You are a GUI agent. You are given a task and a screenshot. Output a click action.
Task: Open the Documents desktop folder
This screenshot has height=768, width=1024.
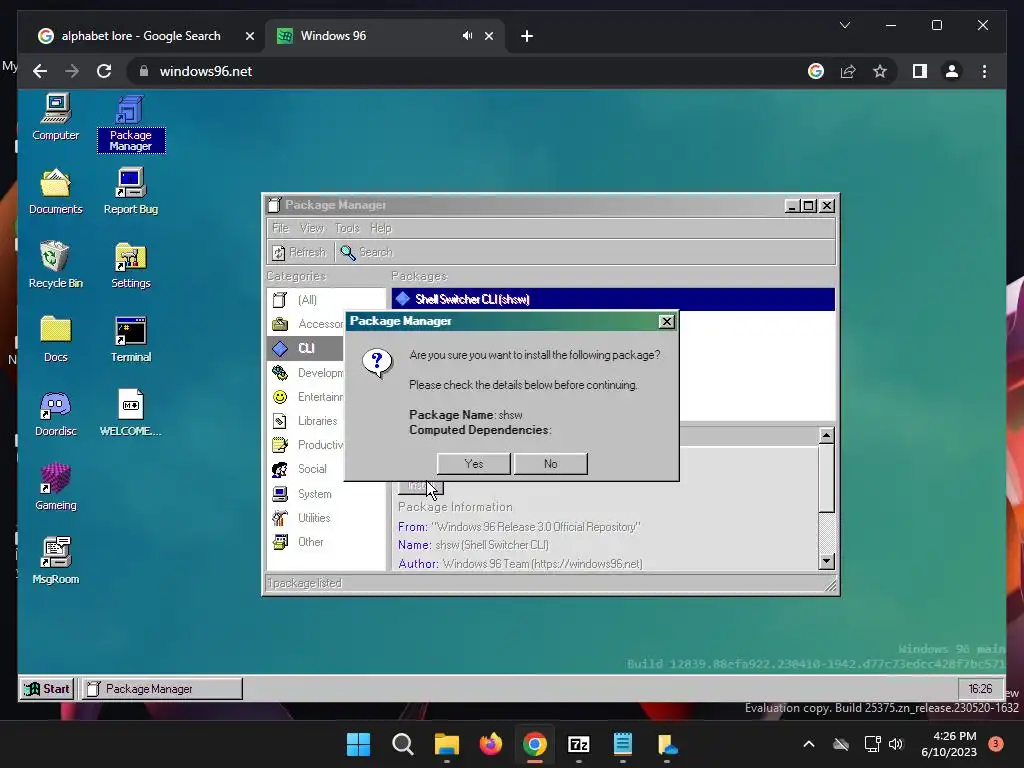(56, 192)
